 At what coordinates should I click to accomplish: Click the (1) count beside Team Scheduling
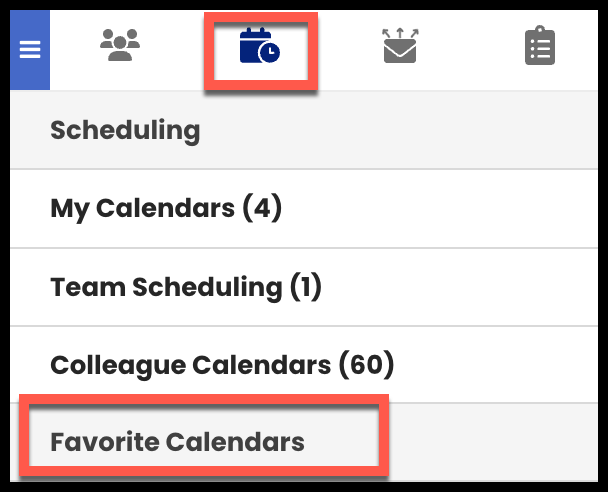pyautogui.click(x=306, y=287)
